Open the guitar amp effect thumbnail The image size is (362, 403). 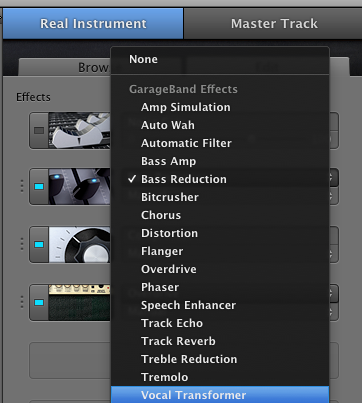coord(79,302)
